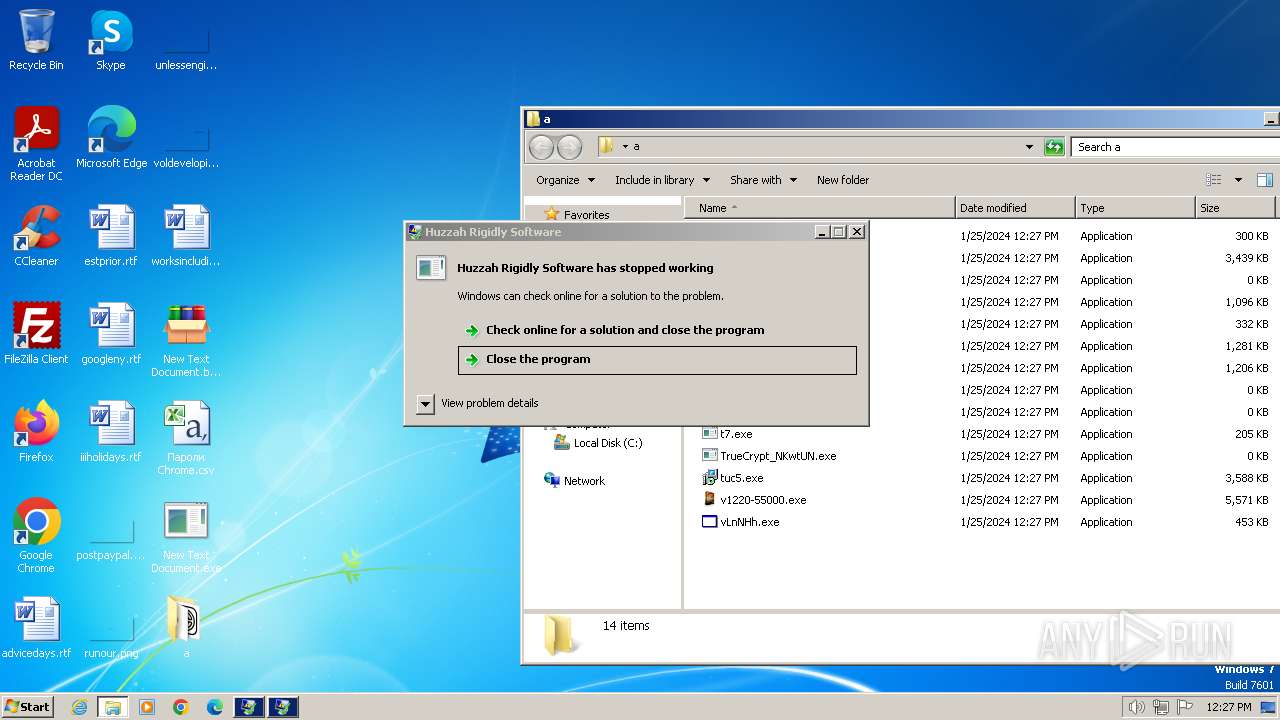Sort by the Type column header

click(x=1135, y=208)
